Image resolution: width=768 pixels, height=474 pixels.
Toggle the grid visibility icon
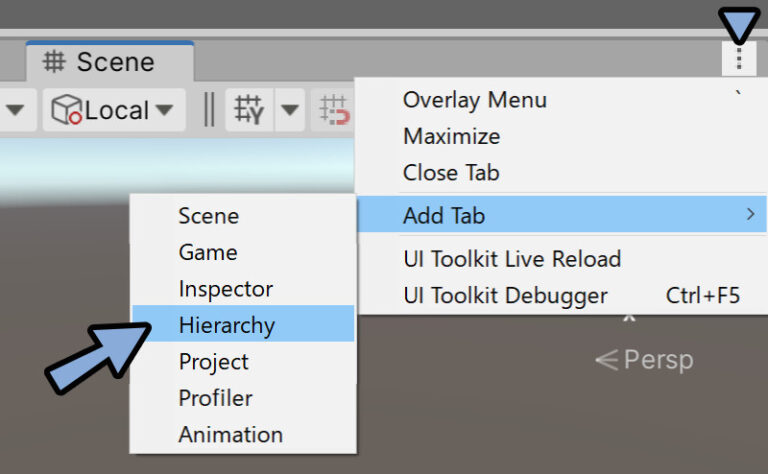point(249,110)
